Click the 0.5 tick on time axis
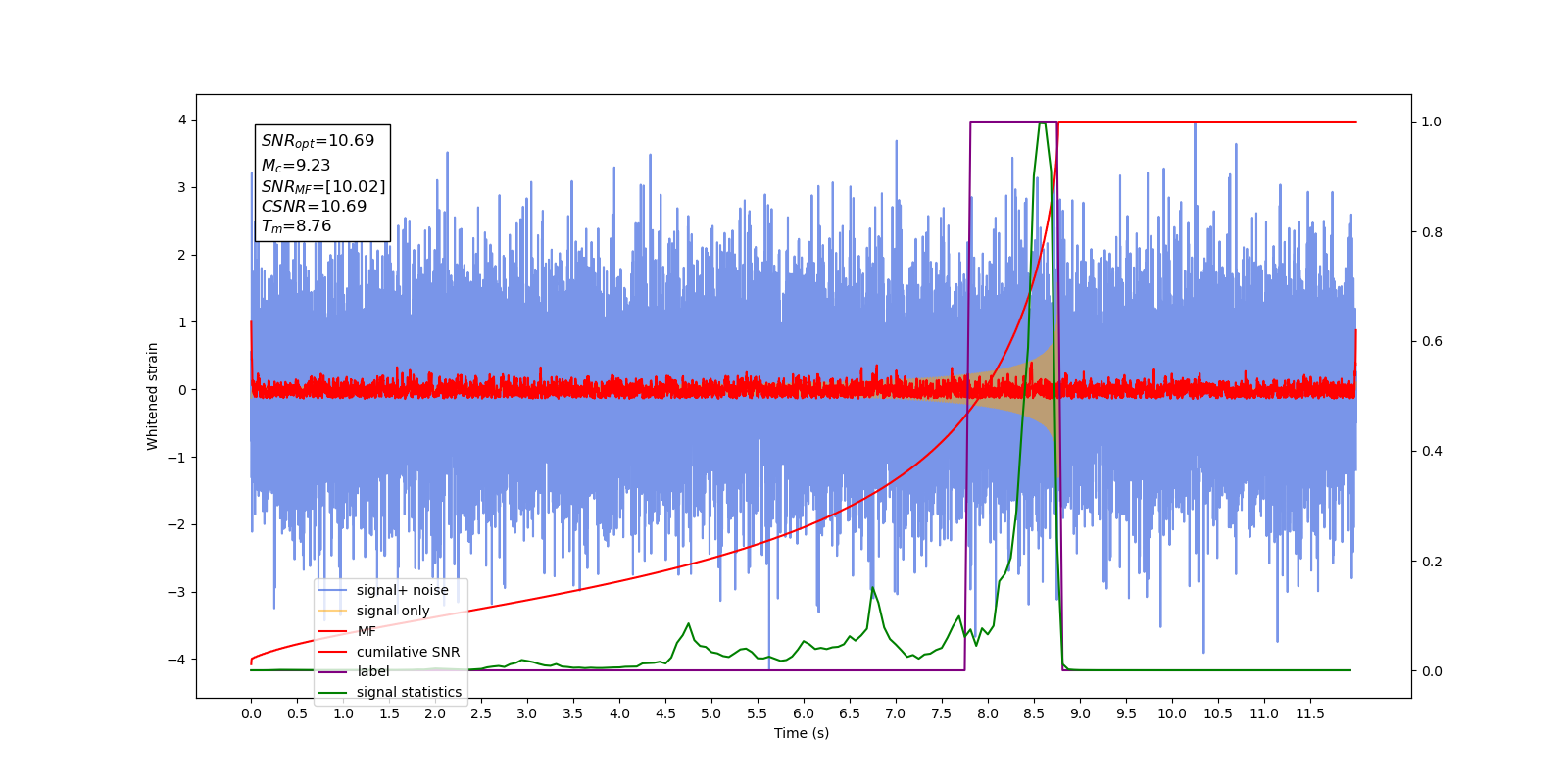1568x784 pixels. point(297,713)
